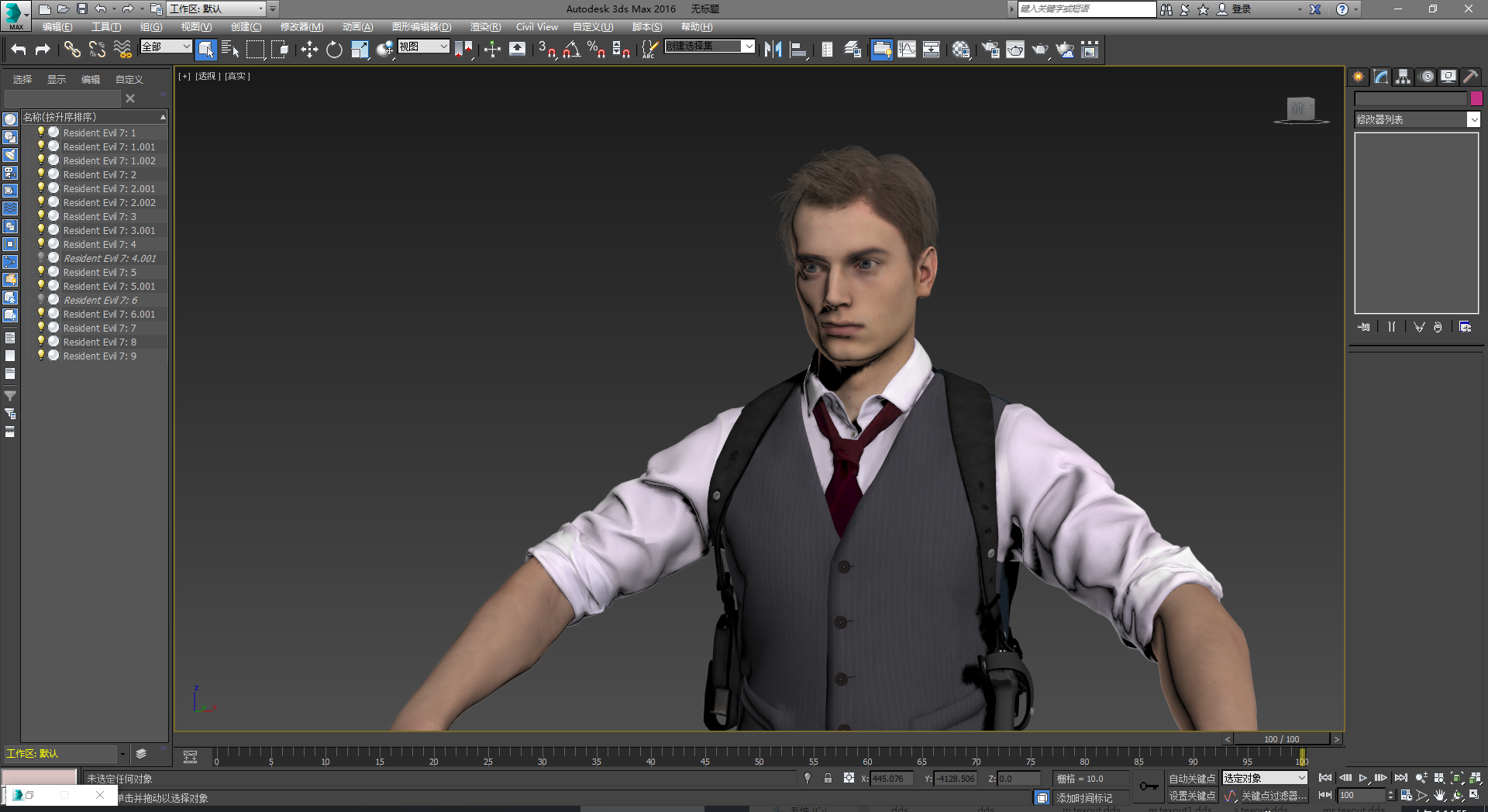Toggle the Layer Explorer icon

[x=852, y=50]
